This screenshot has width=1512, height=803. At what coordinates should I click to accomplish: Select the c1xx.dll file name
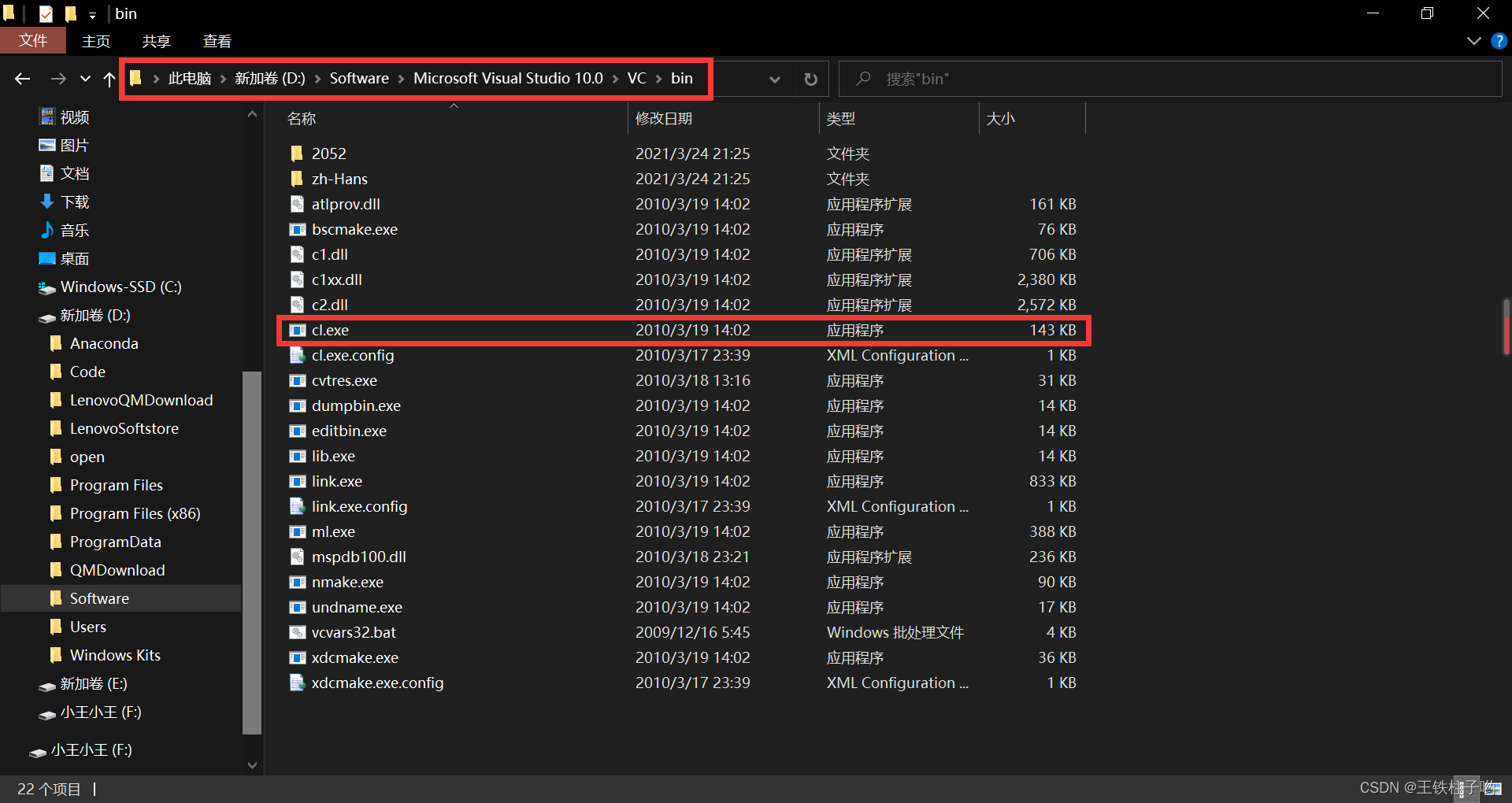[x=336, y=280]
